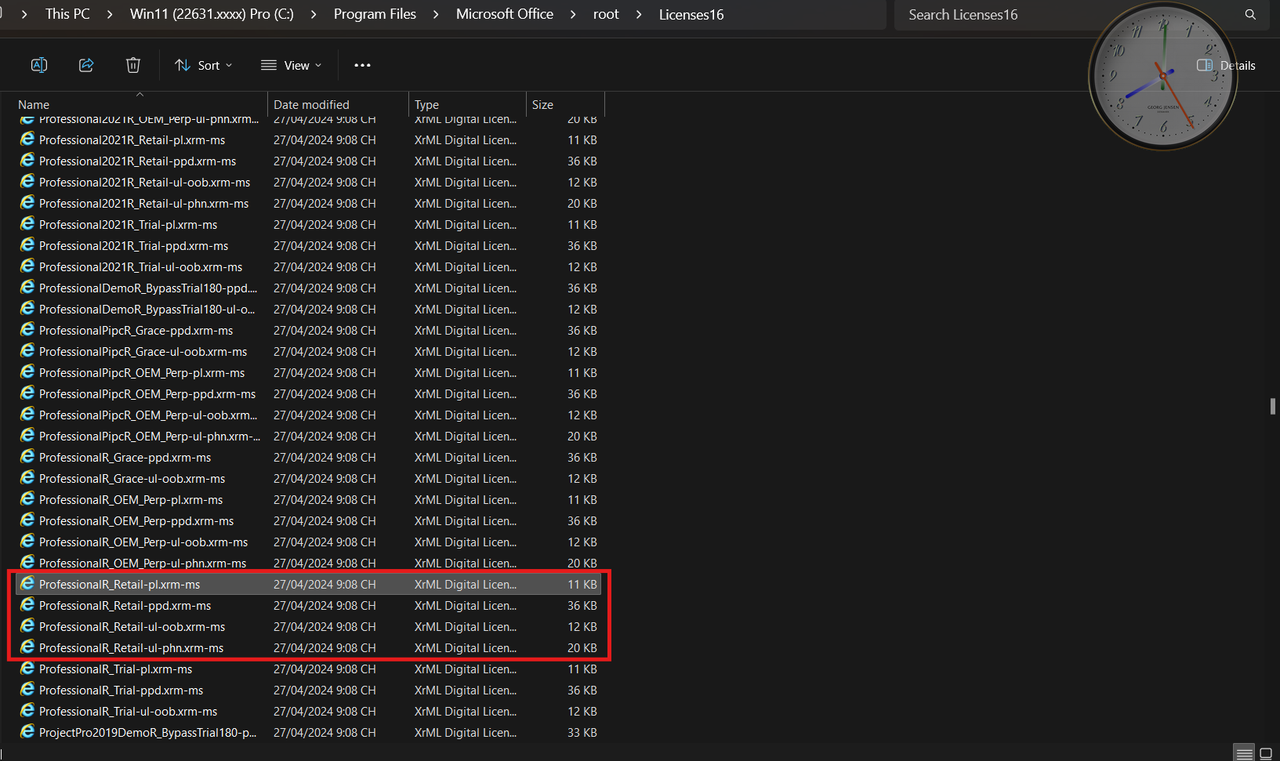Screen dimensions: 1280x761
Task: Click the Rename icon in the toolbar
Action: 39,65
